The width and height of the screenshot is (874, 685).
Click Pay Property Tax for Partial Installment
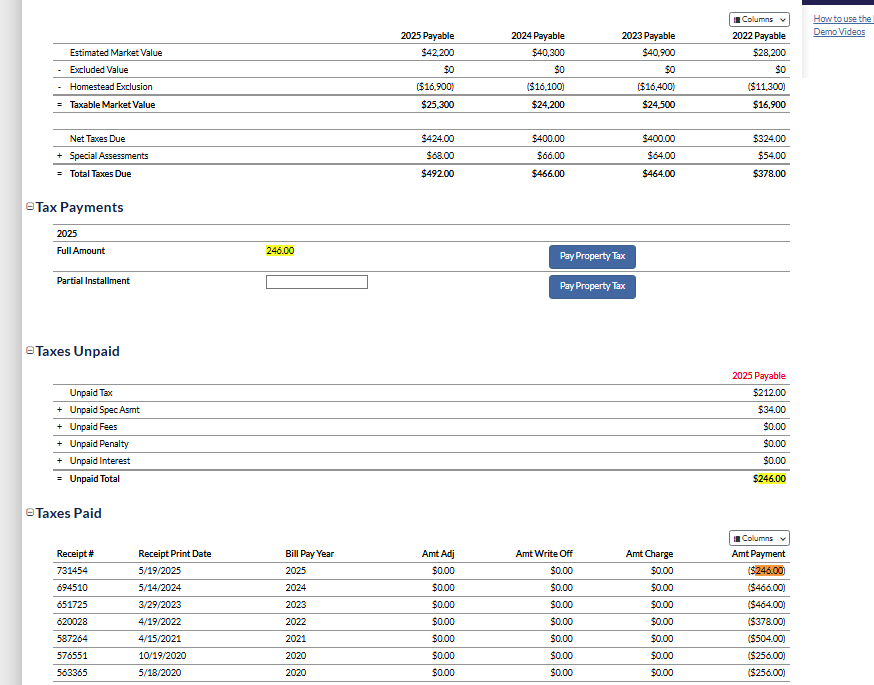pyautogui.click(x=592, y=286)
